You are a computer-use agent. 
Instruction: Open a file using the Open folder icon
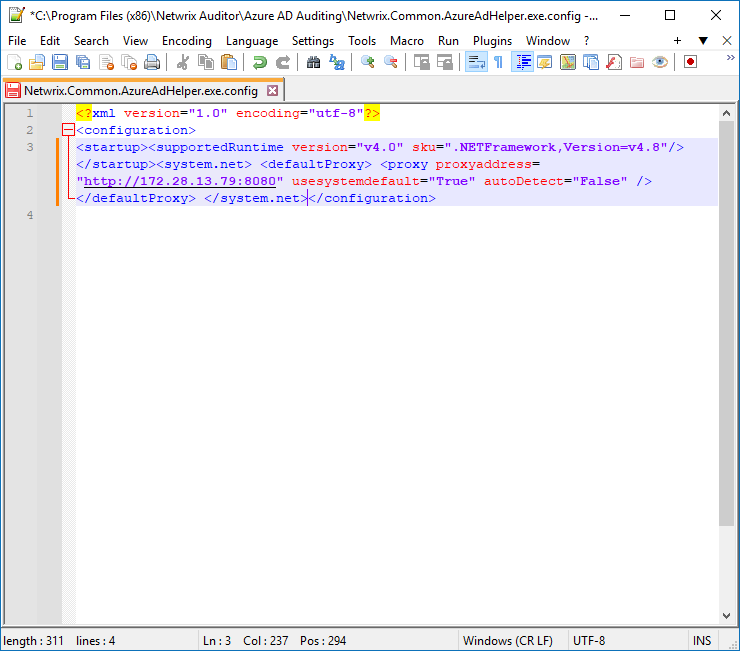[37, 62]
